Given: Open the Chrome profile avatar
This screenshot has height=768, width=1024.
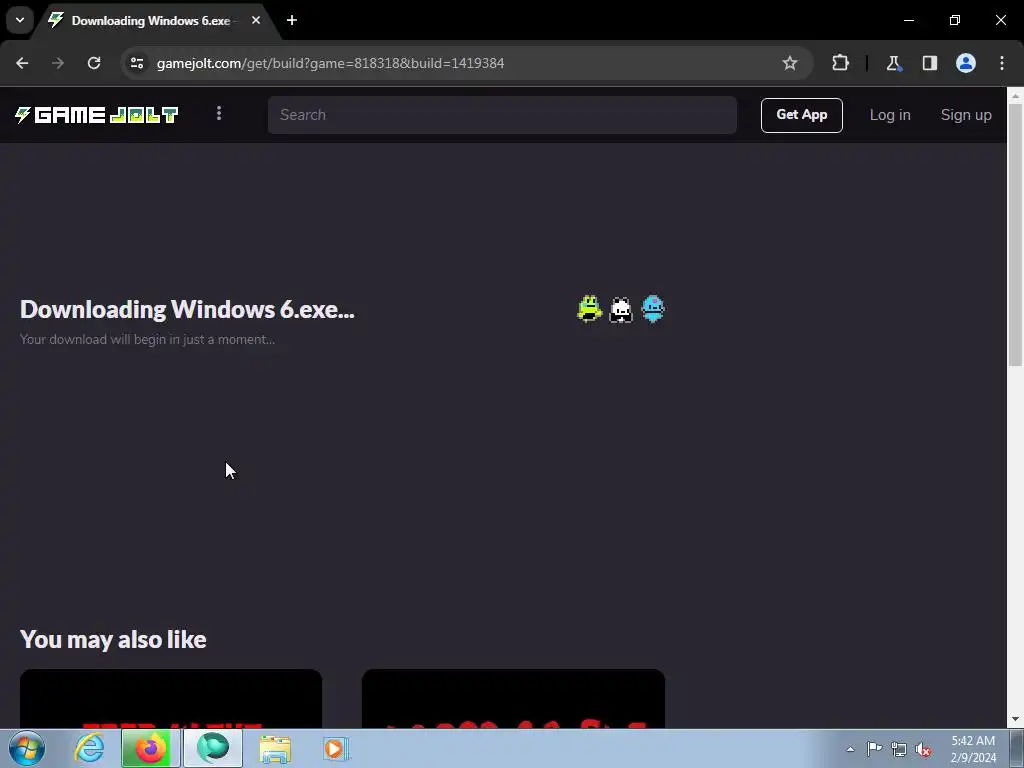Looking at the screenshot, I should [966, 63].
